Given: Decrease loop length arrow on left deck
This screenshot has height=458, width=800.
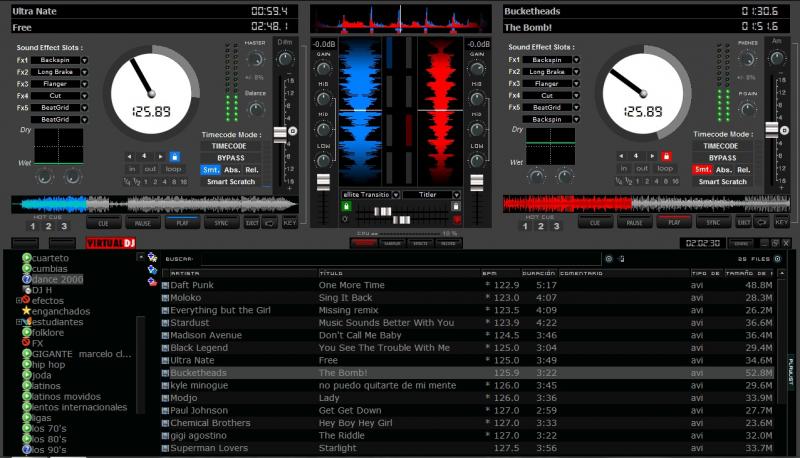Looking at the screenshot, I should 130,157.
